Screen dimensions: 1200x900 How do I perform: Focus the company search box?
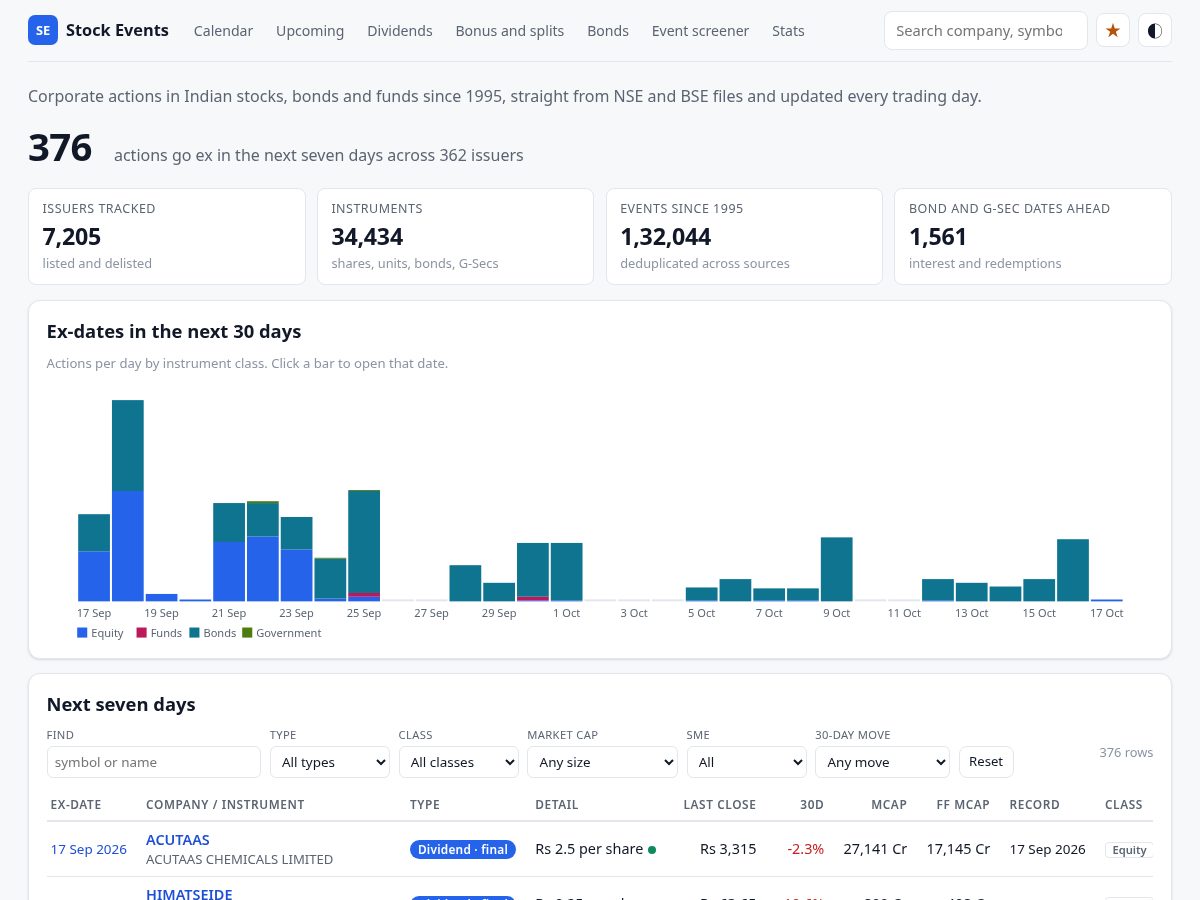click(x=986, y=31)
